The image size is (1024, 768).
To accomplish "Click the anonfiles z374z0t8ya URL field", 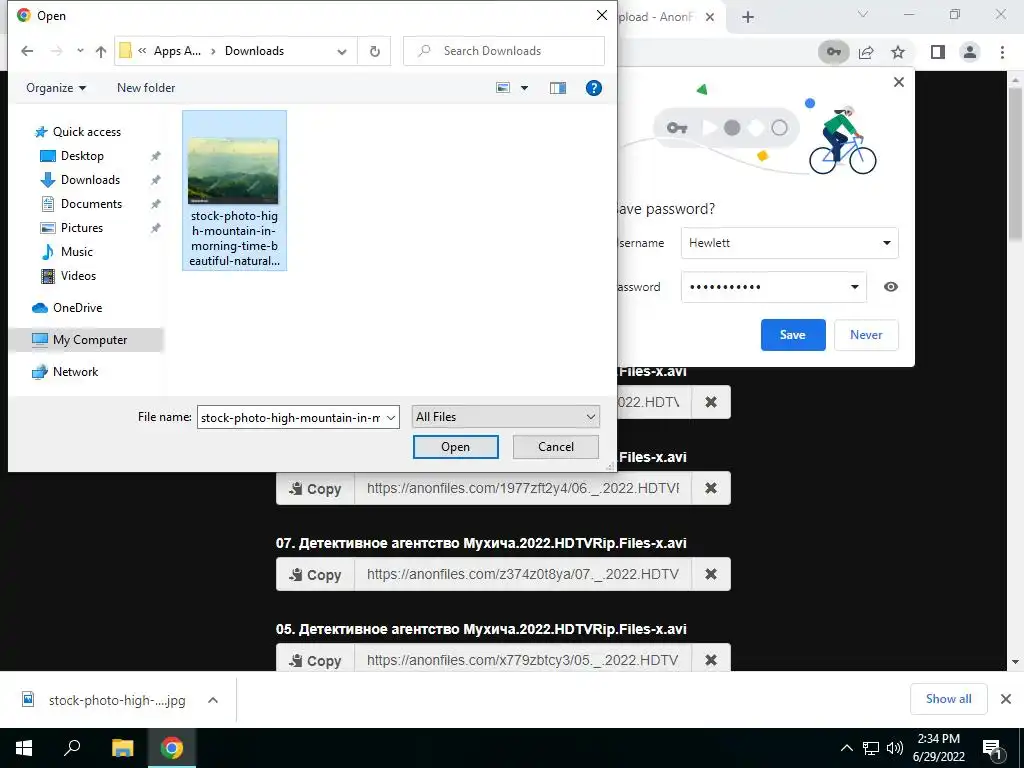I will [x=523, y=575].
